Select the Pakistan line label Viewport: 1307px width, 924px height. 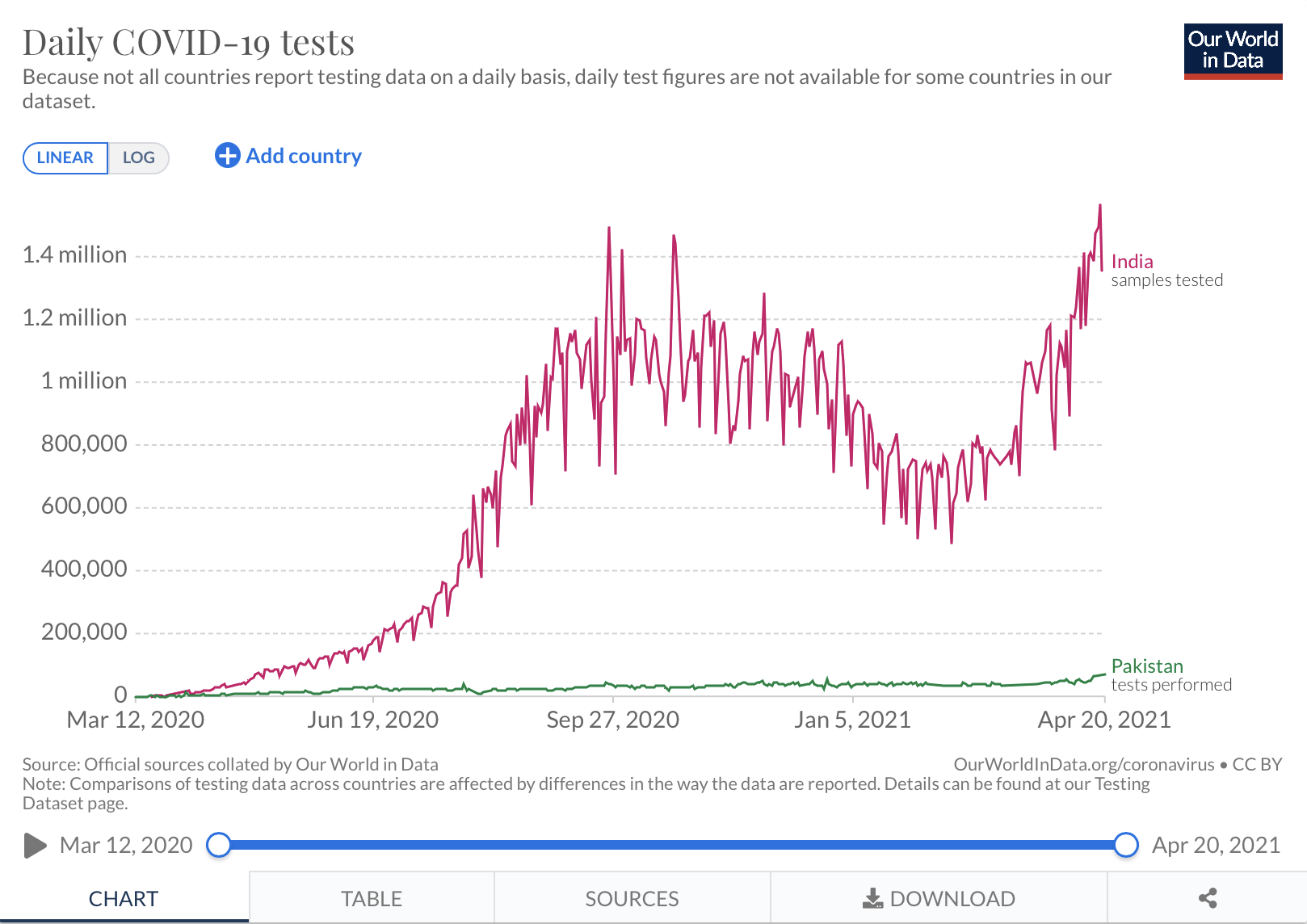[1147, 666]
